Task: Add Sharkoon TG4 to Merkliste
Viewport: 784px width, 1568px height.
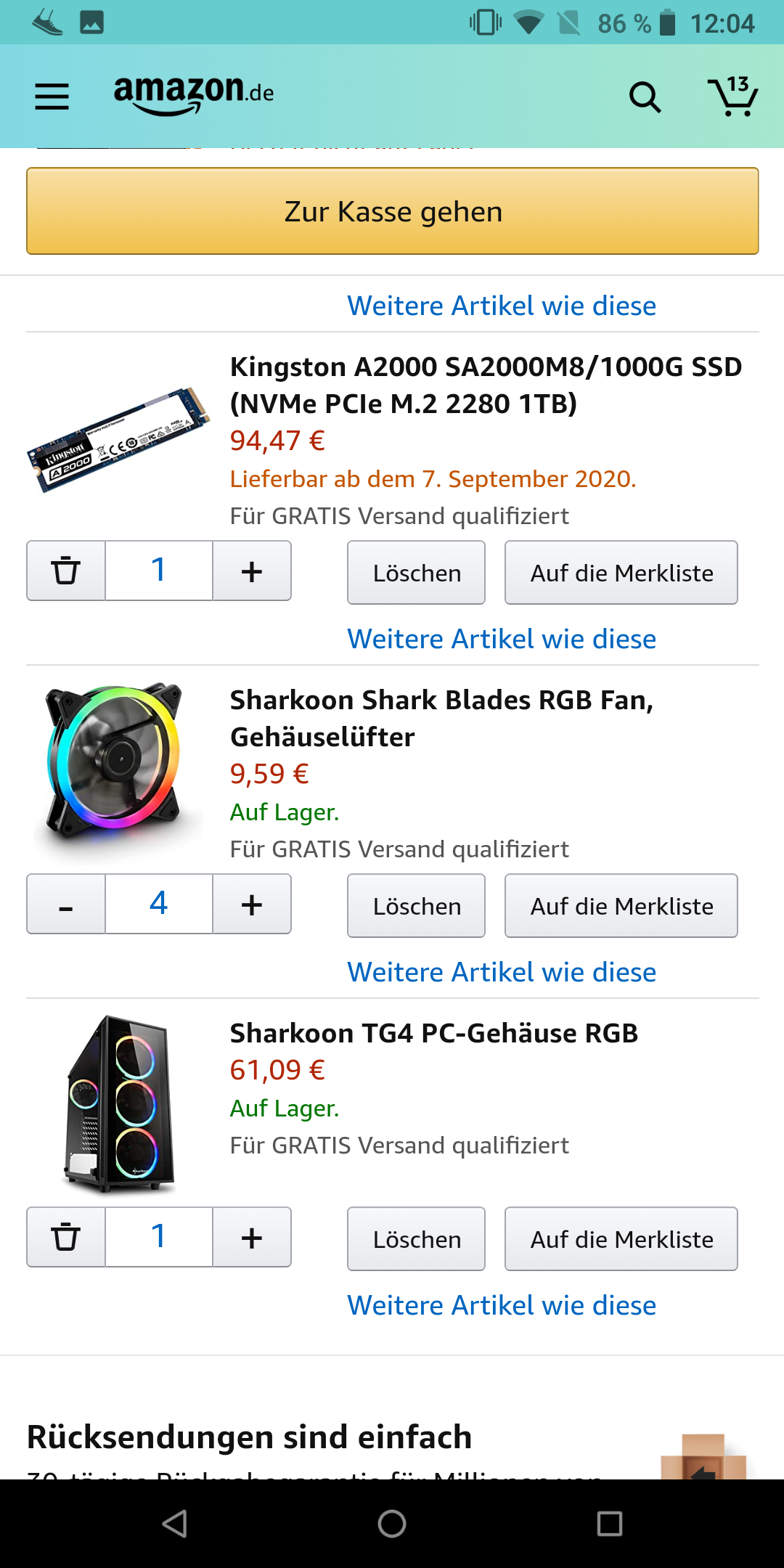Action: pyautogui.click(x=621, y=1238)
